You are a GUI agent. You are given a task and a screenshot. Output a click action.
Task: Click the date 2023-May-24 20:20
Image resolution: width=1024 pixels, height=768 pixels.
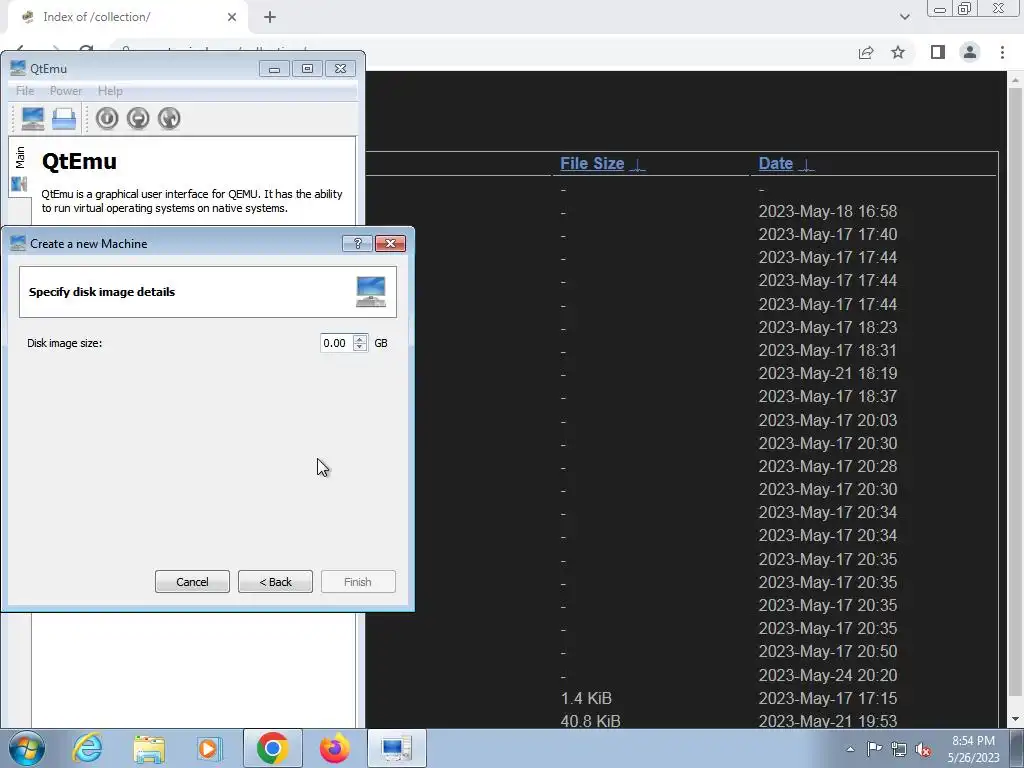[827, 675]
